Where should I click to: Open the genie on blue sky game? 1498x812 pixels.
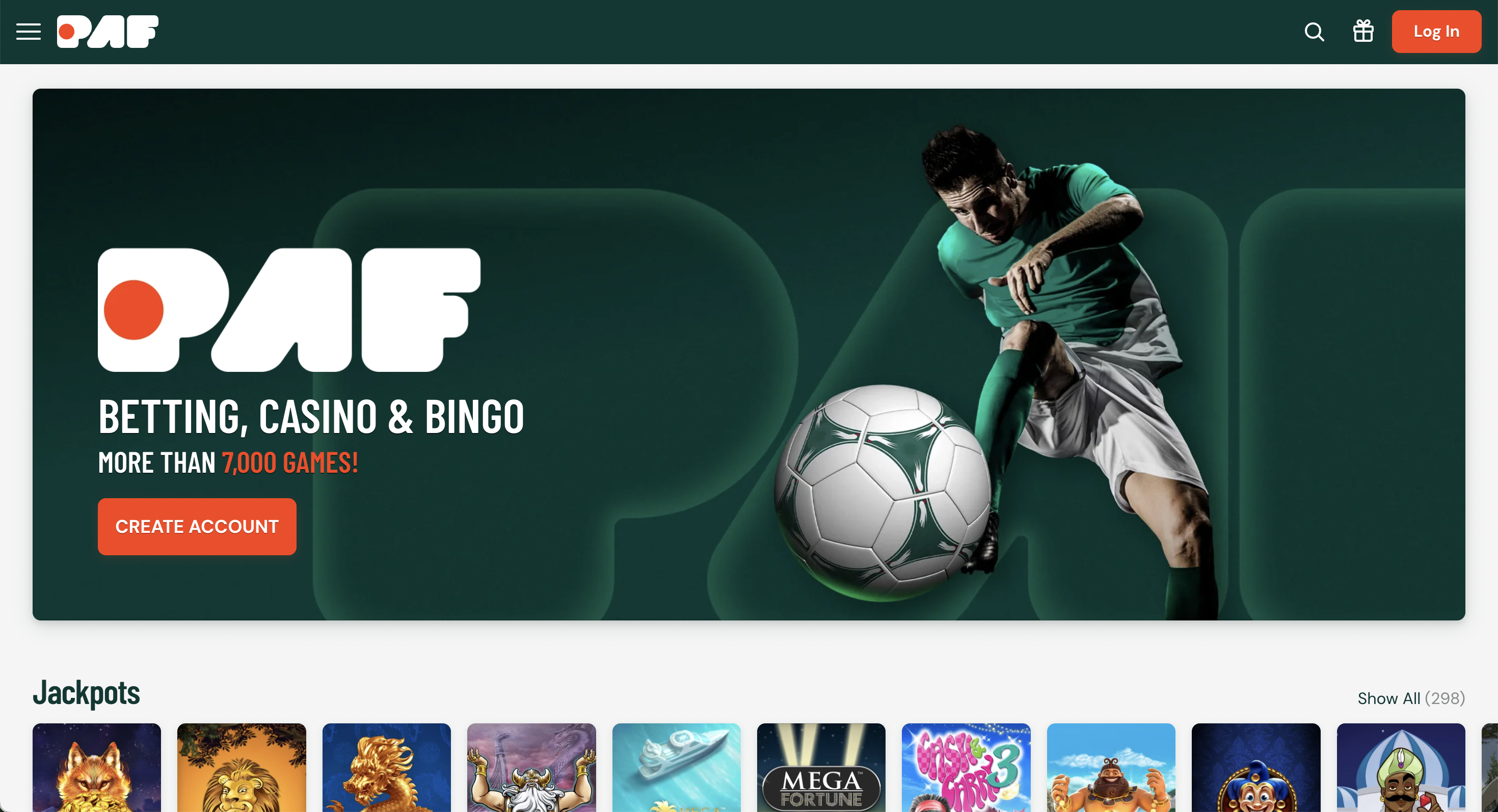coord(1111,767)
